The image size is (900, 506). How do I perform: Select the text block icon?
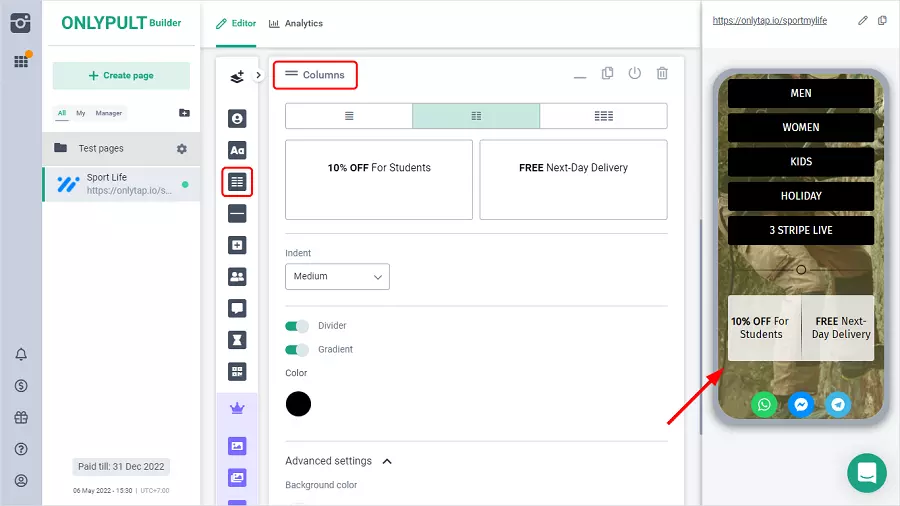[x=237, y=151]
